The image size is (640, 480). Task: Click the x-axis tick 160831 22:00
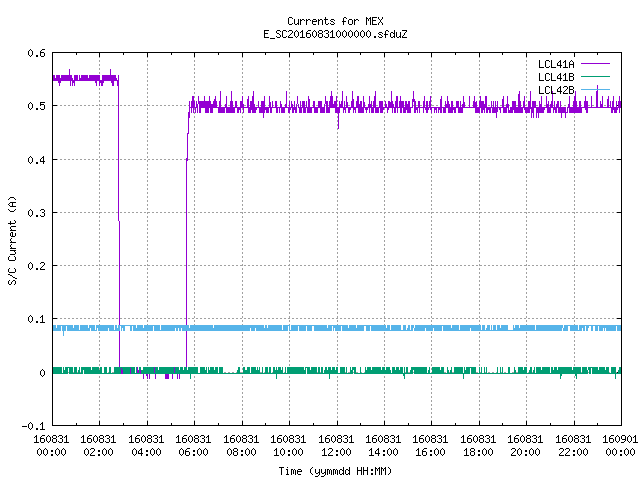[x=573, y=446]
